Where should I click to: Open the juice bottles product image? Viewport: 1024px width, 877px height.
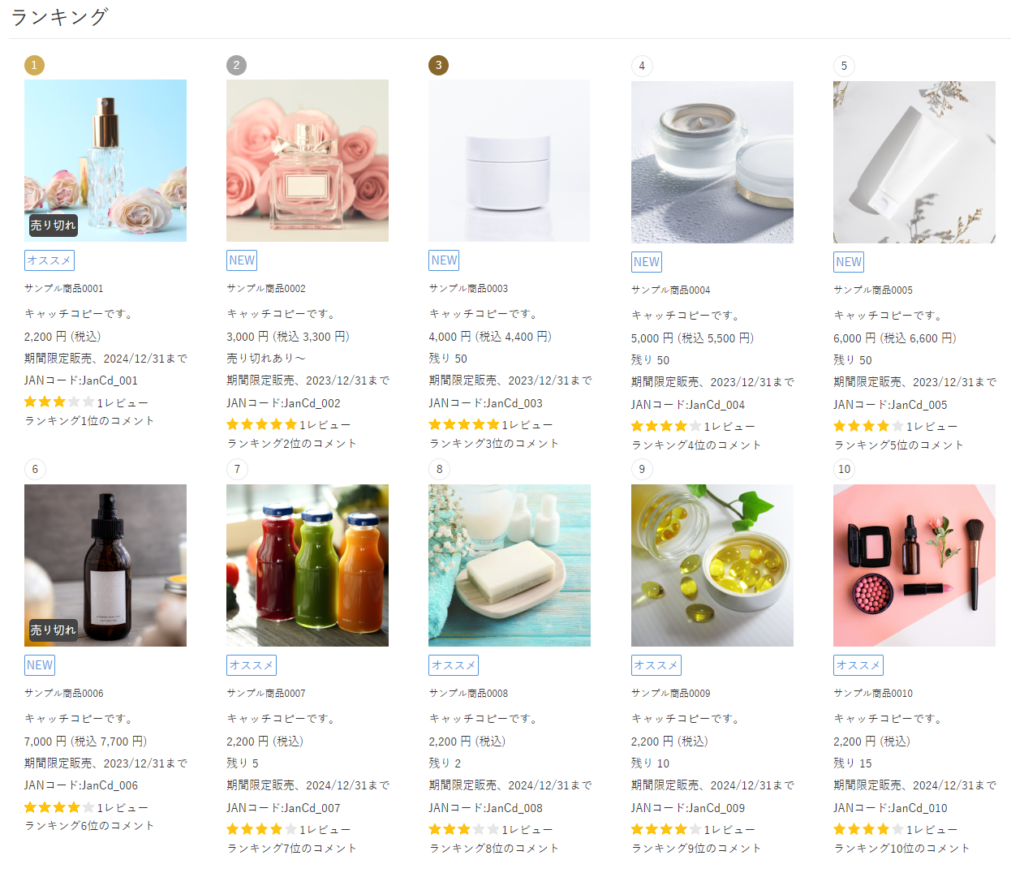[x=307, y=565]
